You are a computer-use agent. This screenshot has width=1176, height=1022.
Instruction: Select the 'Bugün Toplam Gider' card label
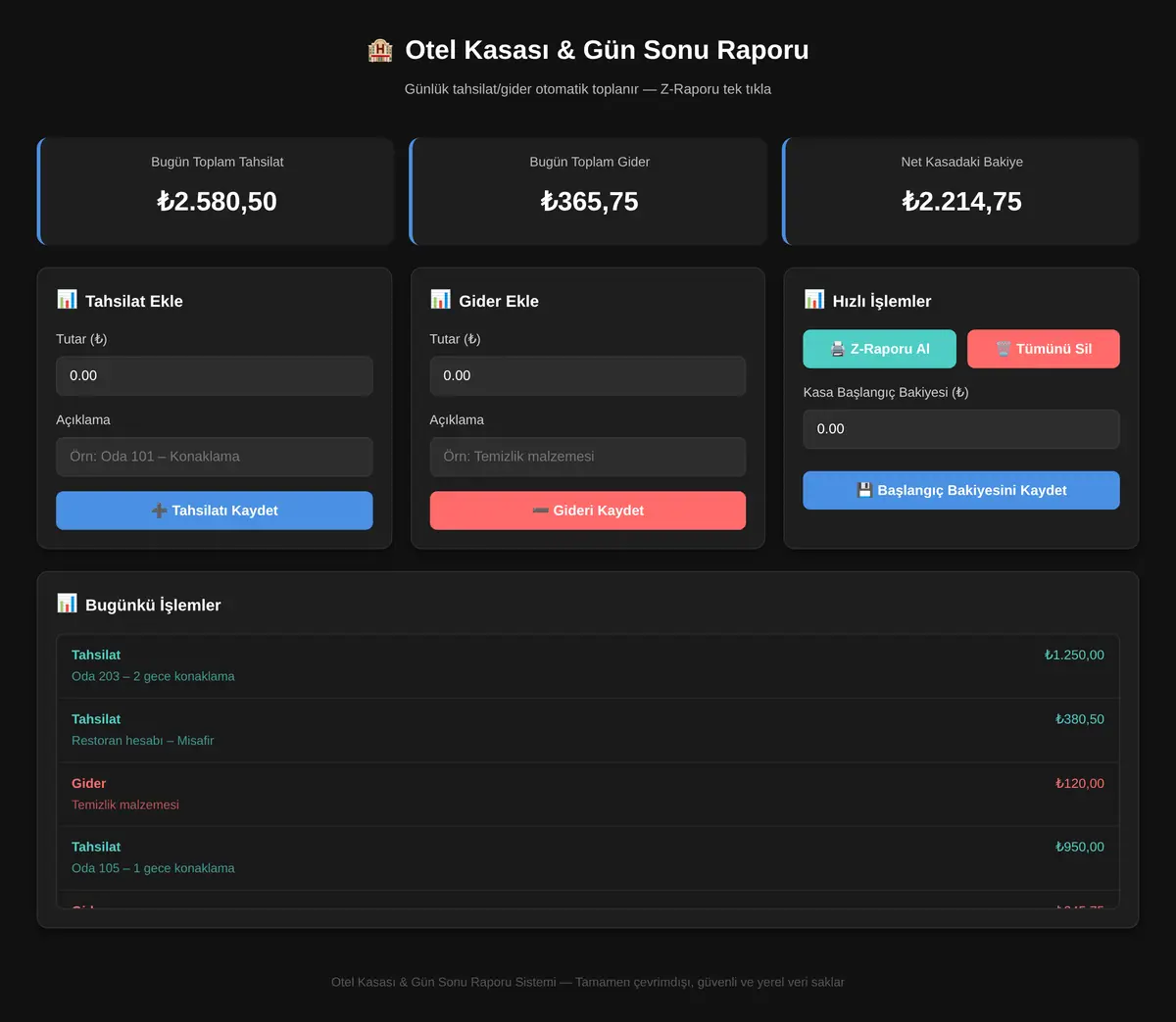click(x=590, y=162)
